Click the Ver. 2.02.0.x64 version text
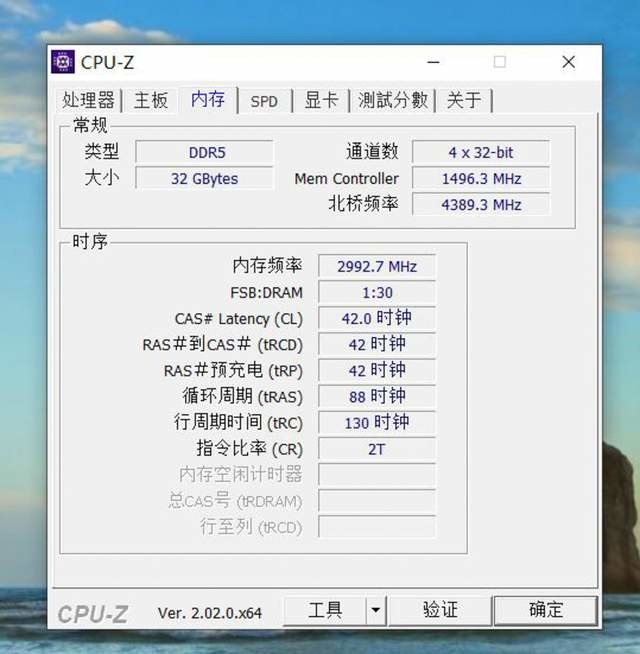The width and height of the screenshot is (640, 654). click(210, 613)
